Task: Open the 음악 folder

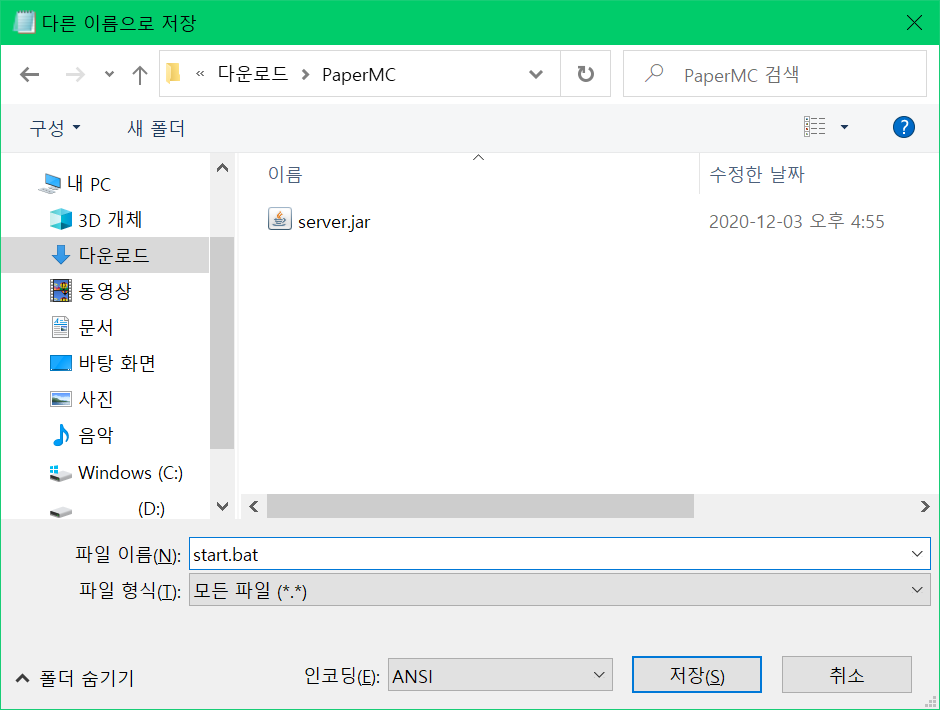Action: [x=96, y=435]
